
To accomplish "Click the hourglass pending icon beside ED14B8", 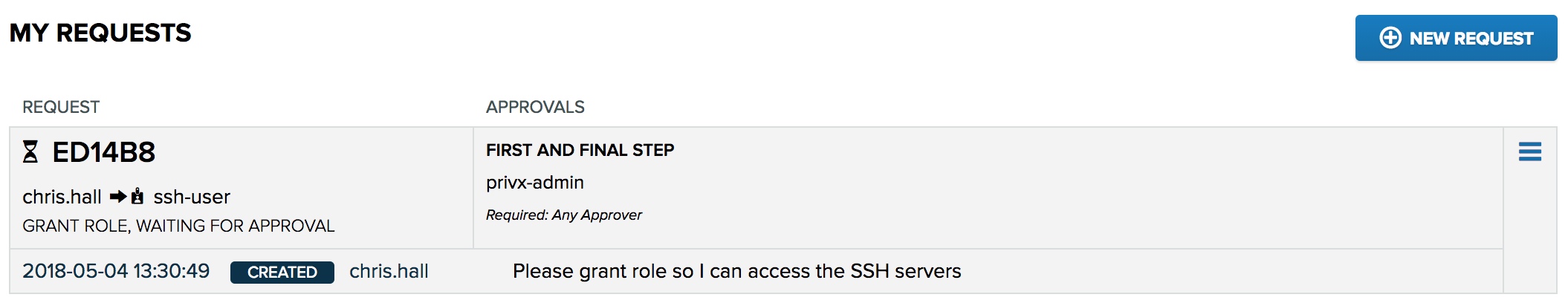I will (x=30, y=152).
